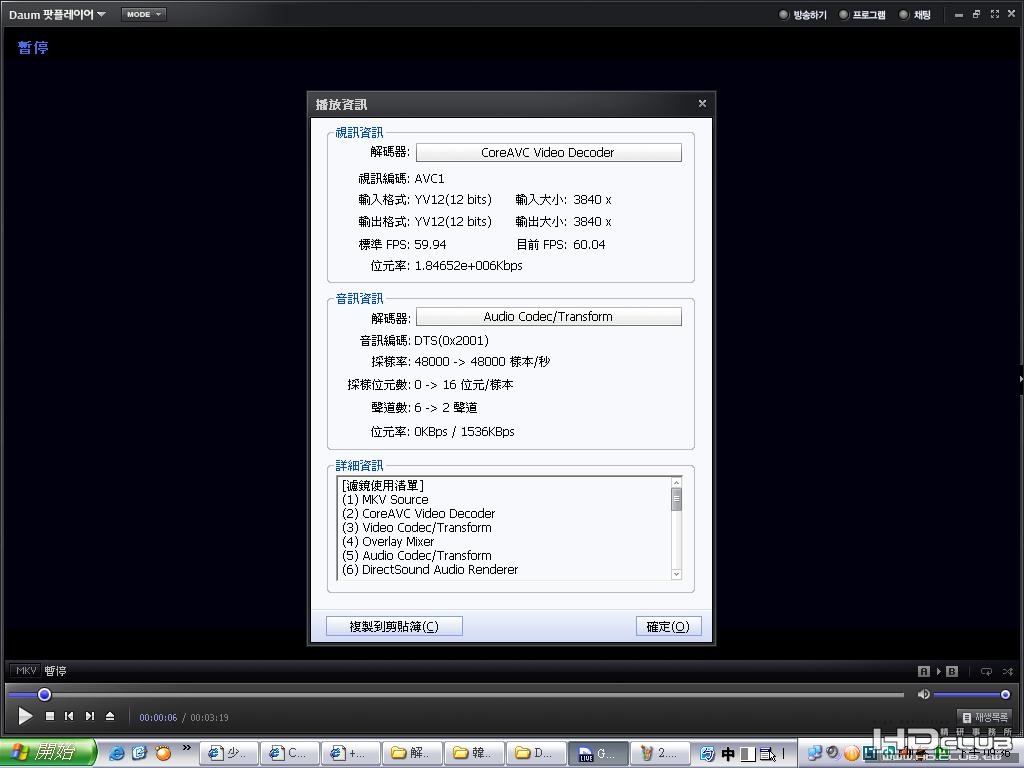Toggle the 채팅 chat option
Viewport: 1024px width, 768px height.
915,14
